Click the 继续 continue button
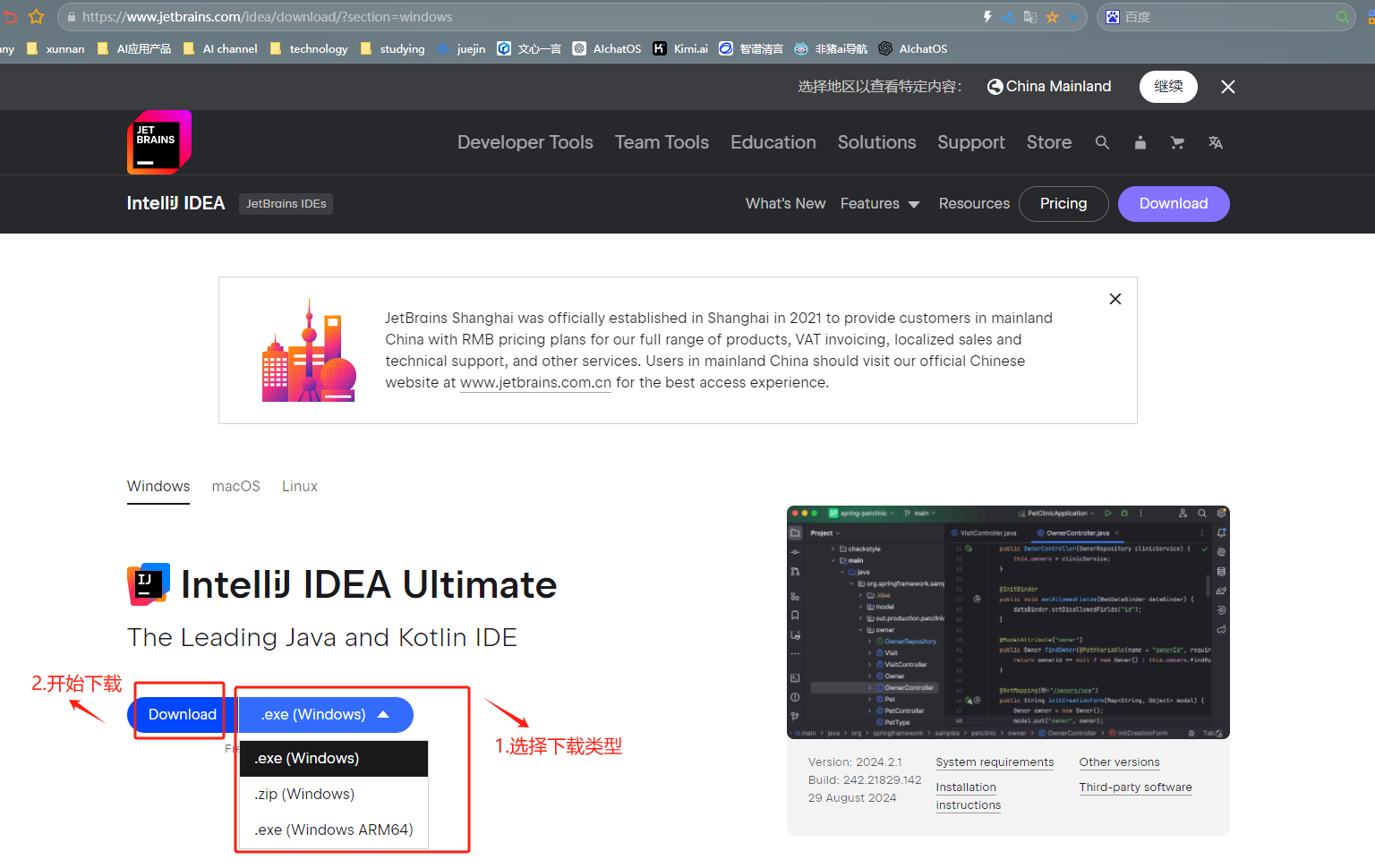This screenshot has height=868, width=1375. (1168, 87)
